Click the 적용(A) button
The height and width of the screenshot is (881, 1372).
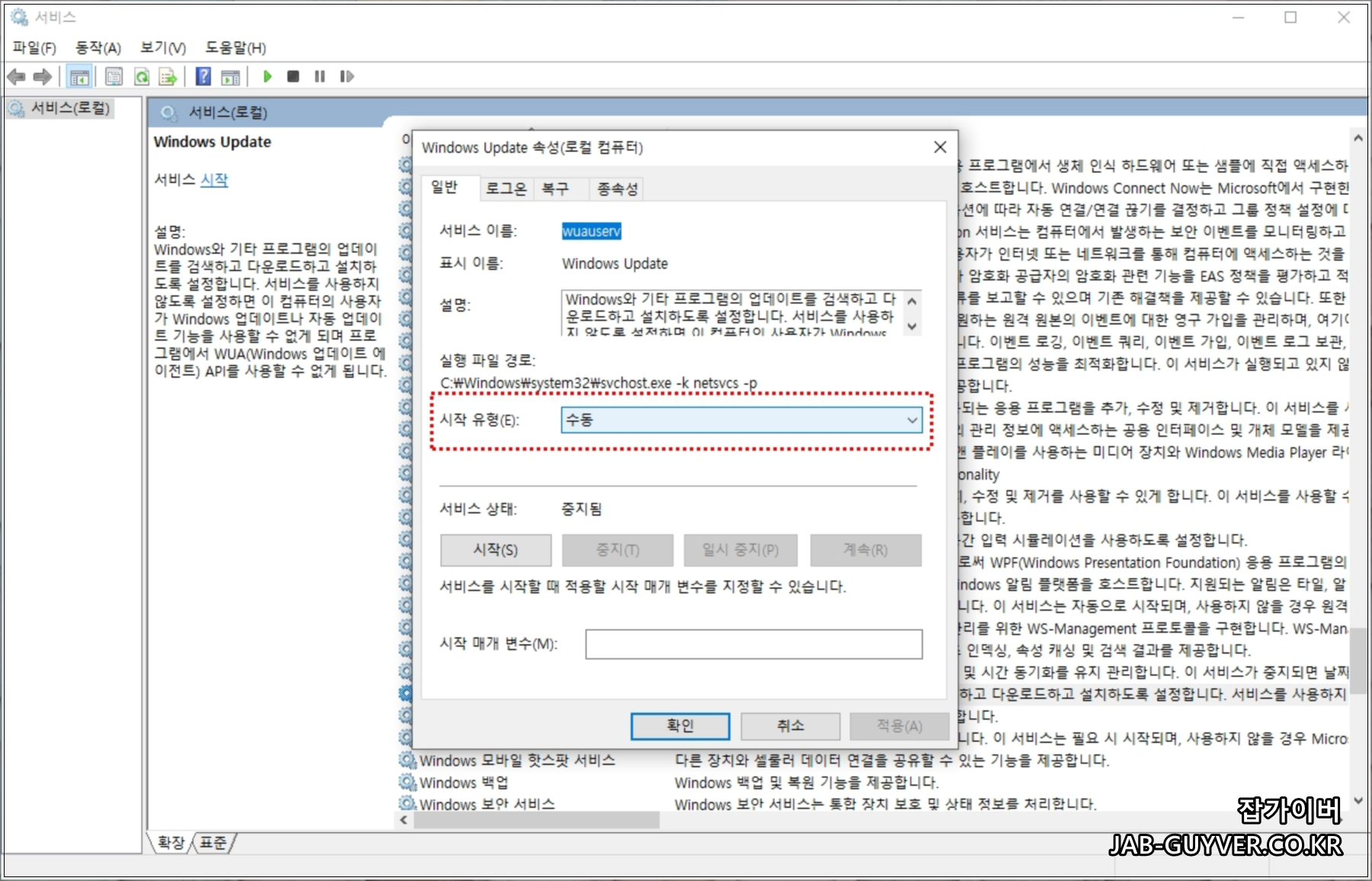[x=899, y=726]
